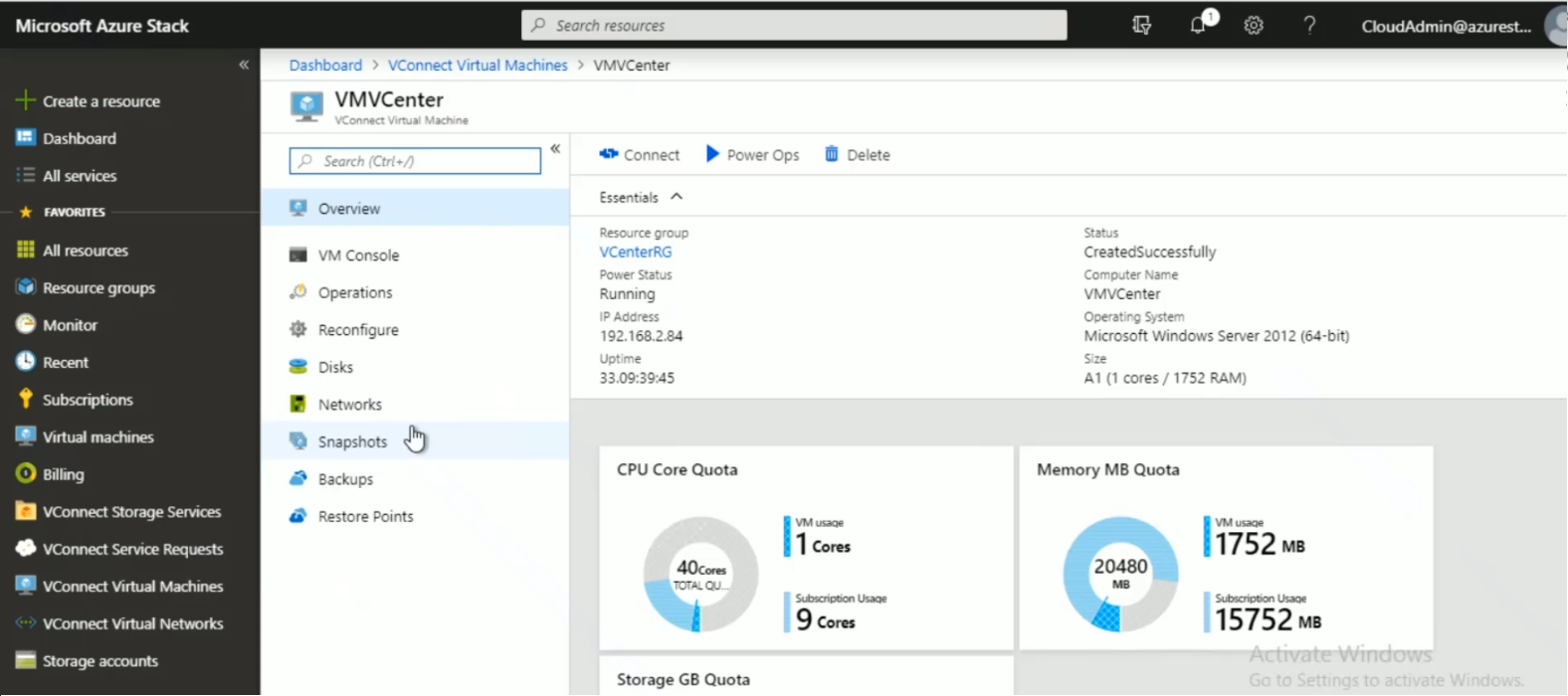The width and height of the screenshot is (1568, 696).
Task: Click the VMVCenter page title icon
Action: pos(306,106)
